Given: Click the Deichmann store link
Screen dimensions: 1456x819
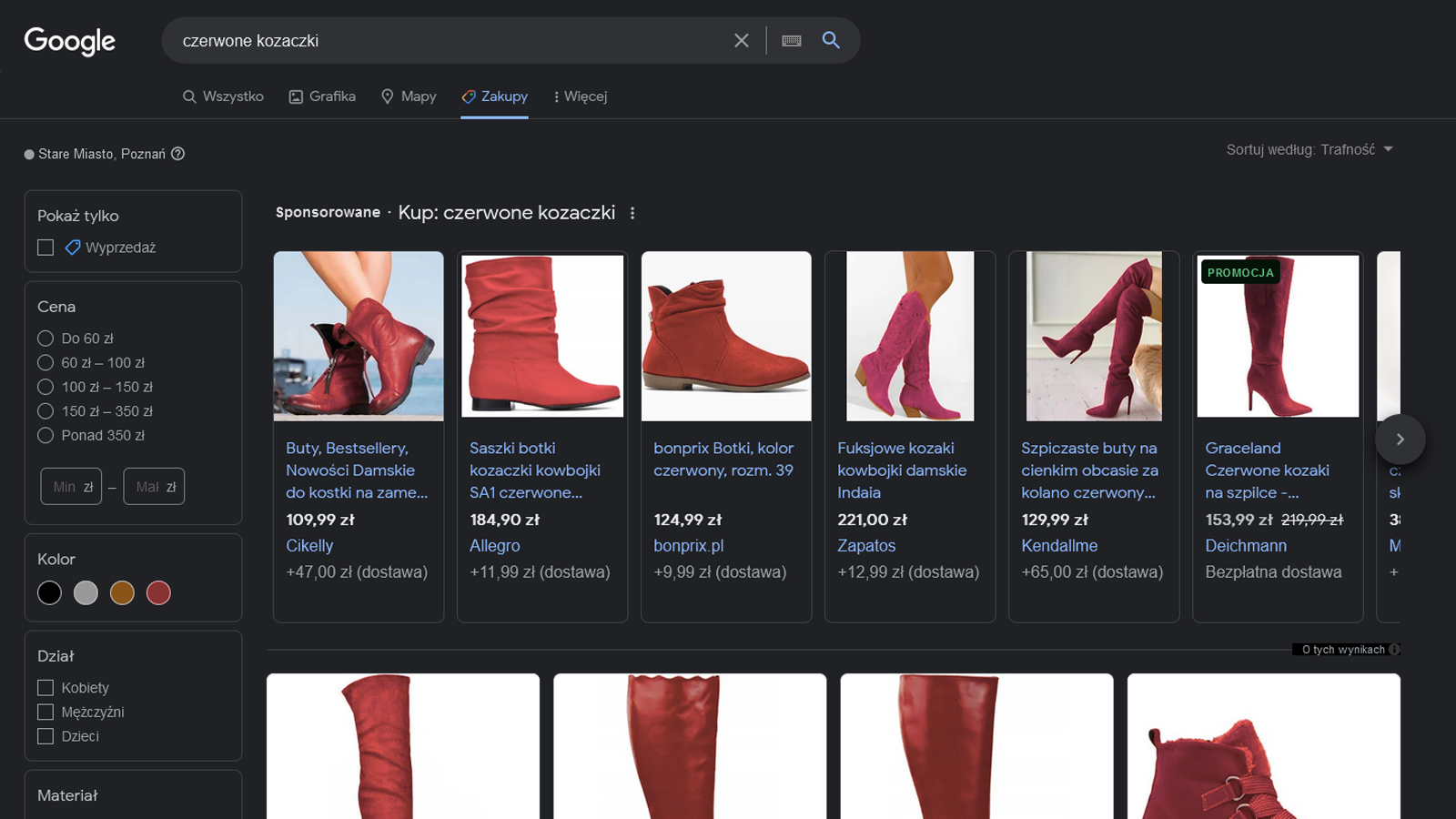Looking at the screenshot, I should coord(1246,546).
